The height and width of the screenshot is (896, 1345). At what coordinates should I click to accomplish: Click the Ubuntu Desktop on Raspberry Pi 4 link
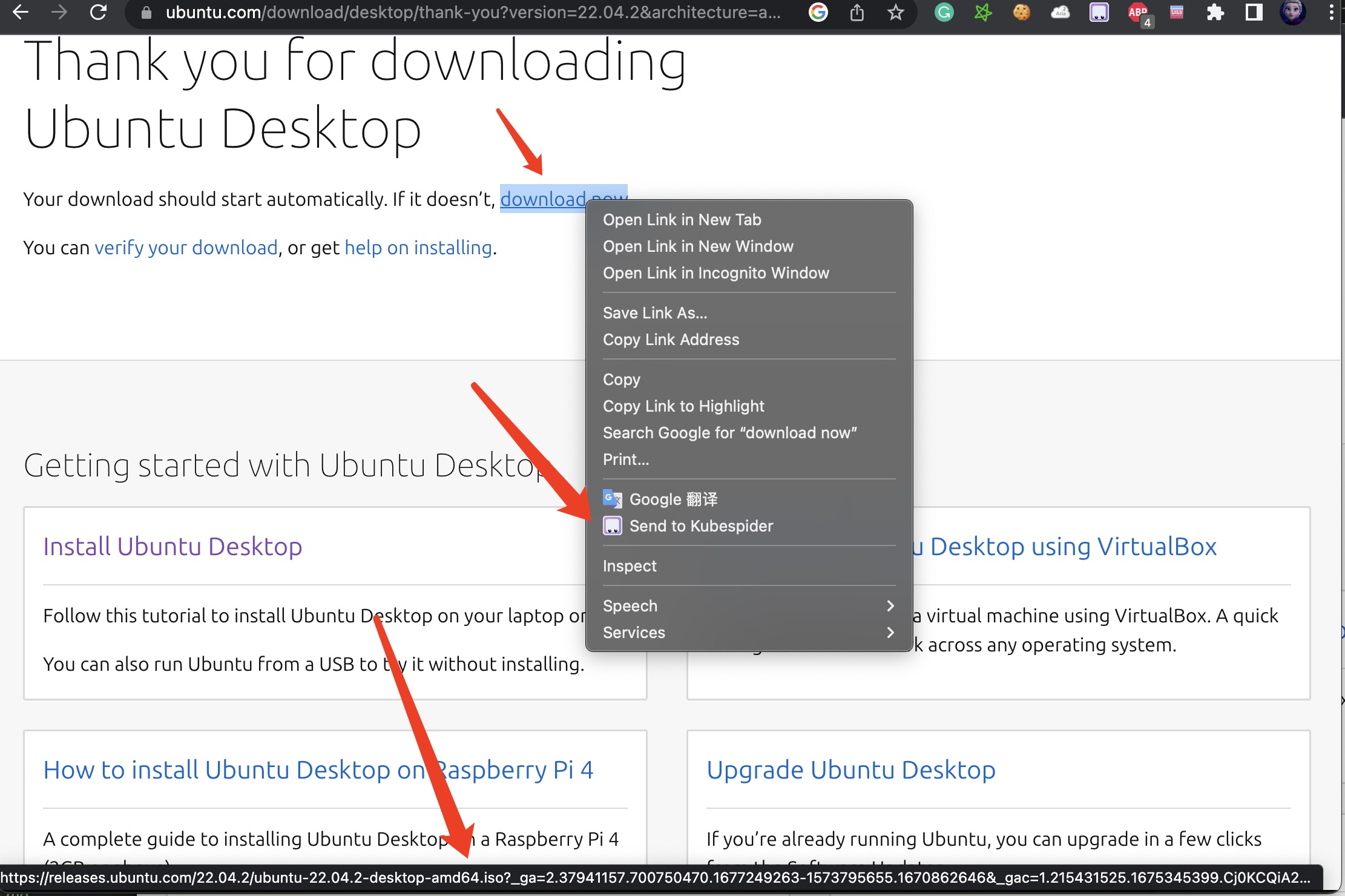319,769
